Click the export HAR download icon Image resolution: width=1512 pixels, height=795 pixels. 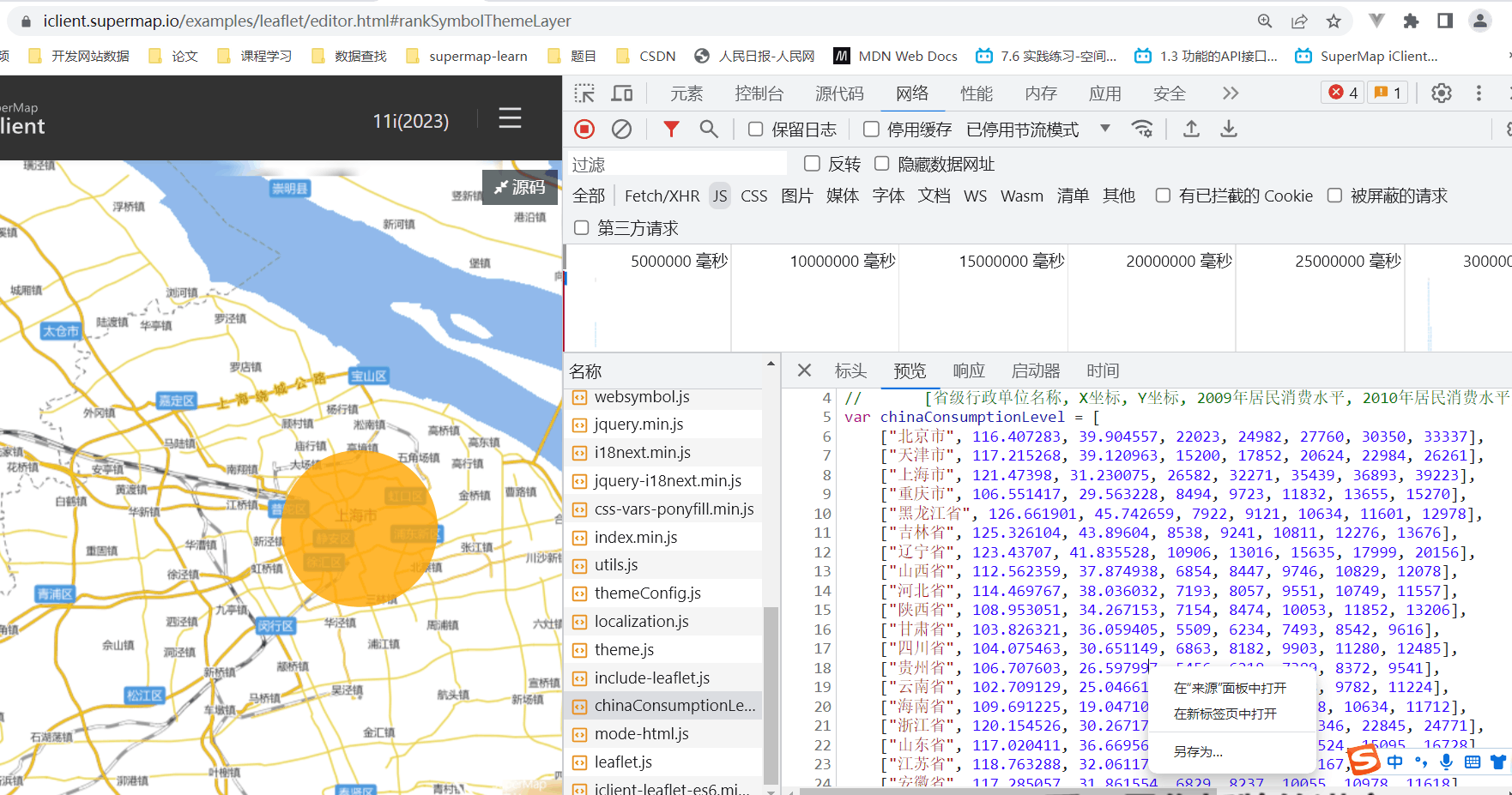pyautogui.click(x=1229, y=129)
